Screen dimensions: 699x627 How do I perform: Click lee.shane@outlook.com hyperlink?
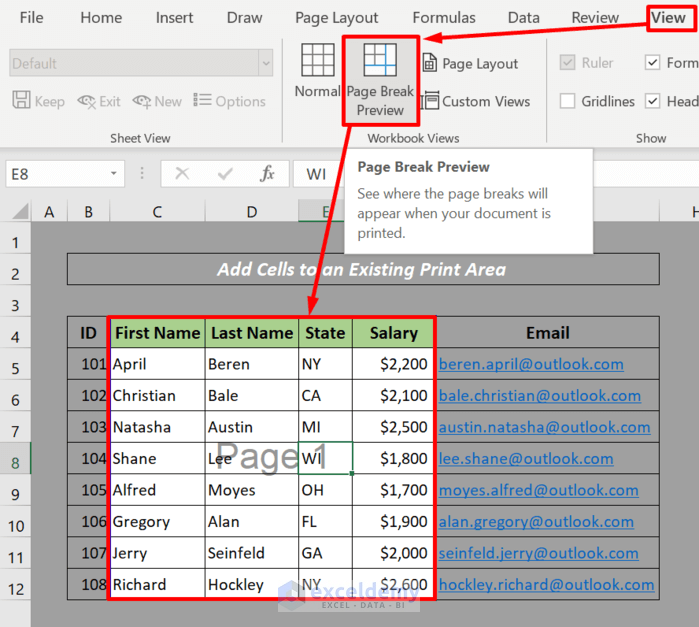(526, 459)
